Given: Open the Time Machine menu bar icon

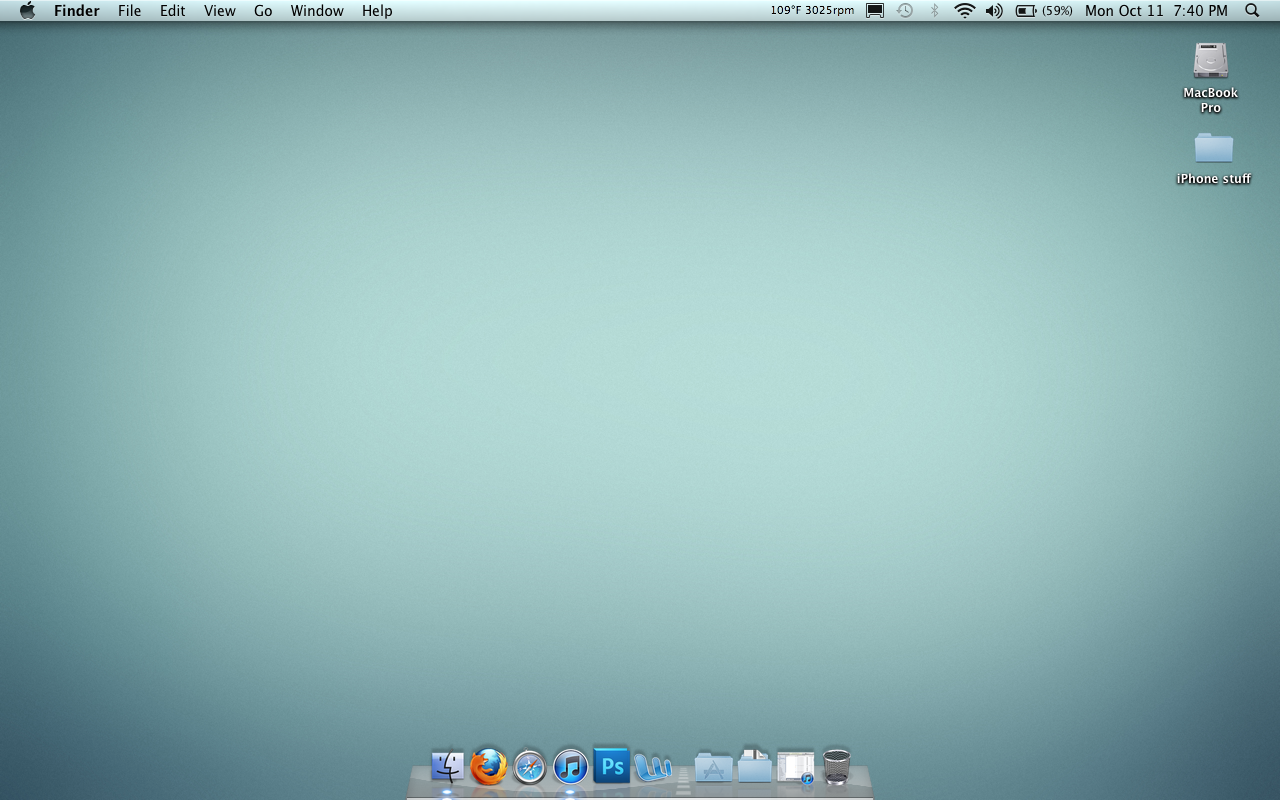Looking at the screenshot, I should (905, 10).
